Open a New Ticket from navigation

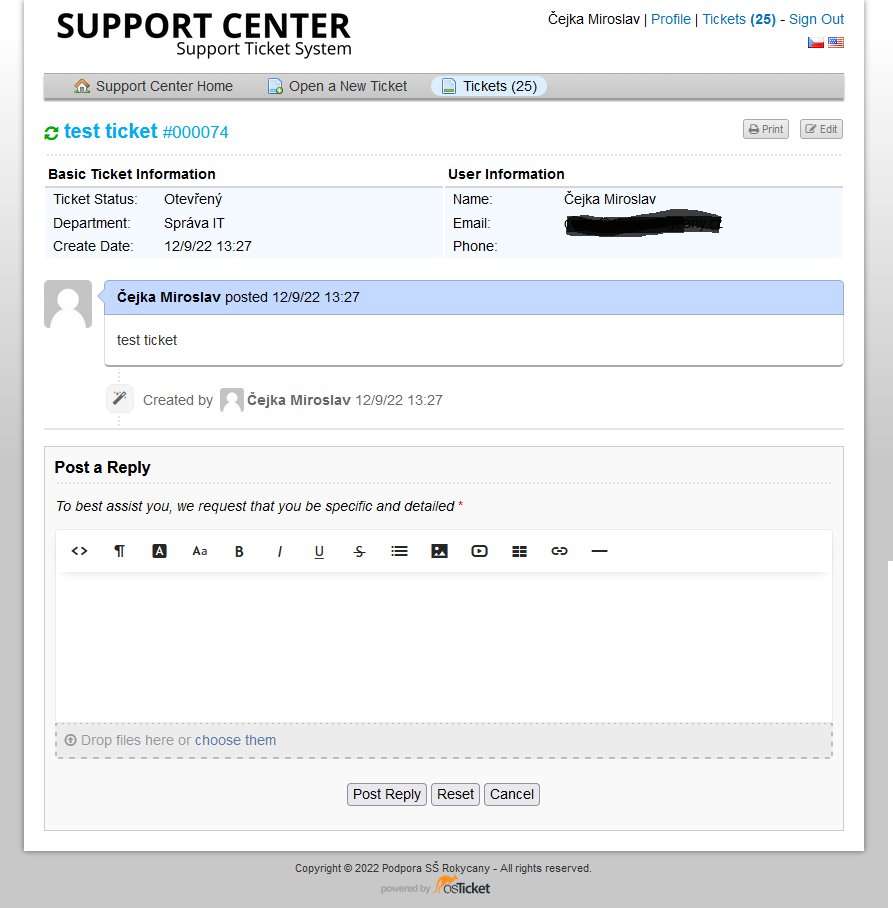tap(337, 86)
